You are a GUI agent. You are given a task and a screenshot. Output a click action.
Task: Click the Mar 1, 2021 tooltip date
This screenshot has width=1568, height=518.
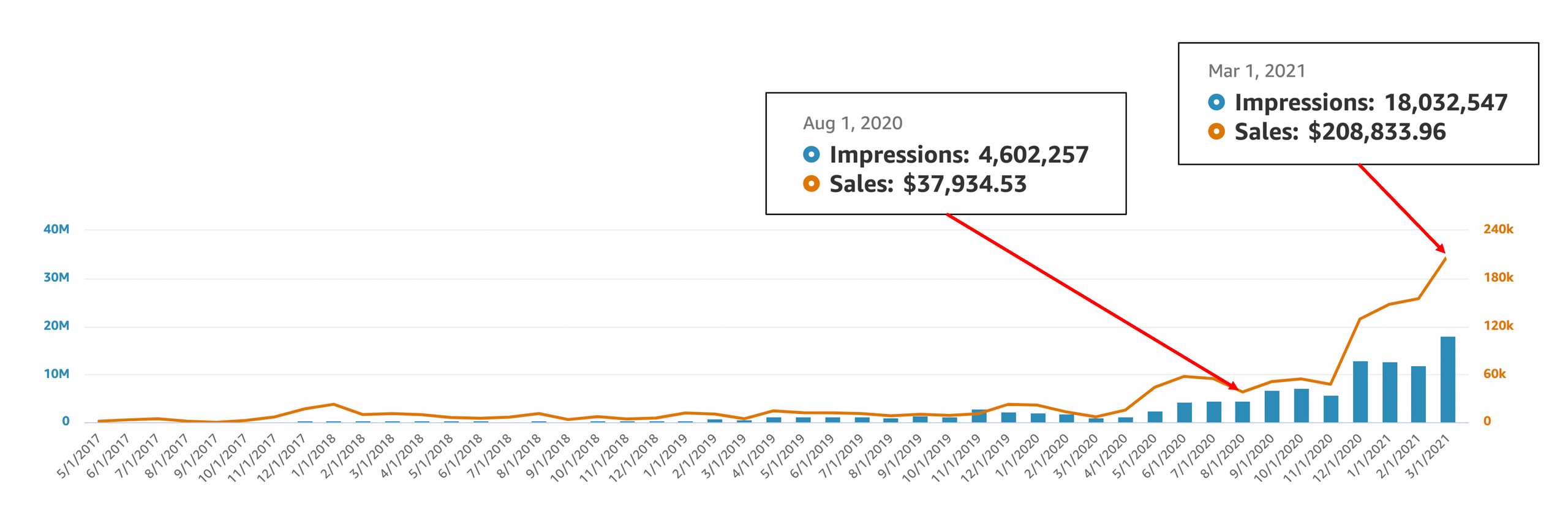1256,71
